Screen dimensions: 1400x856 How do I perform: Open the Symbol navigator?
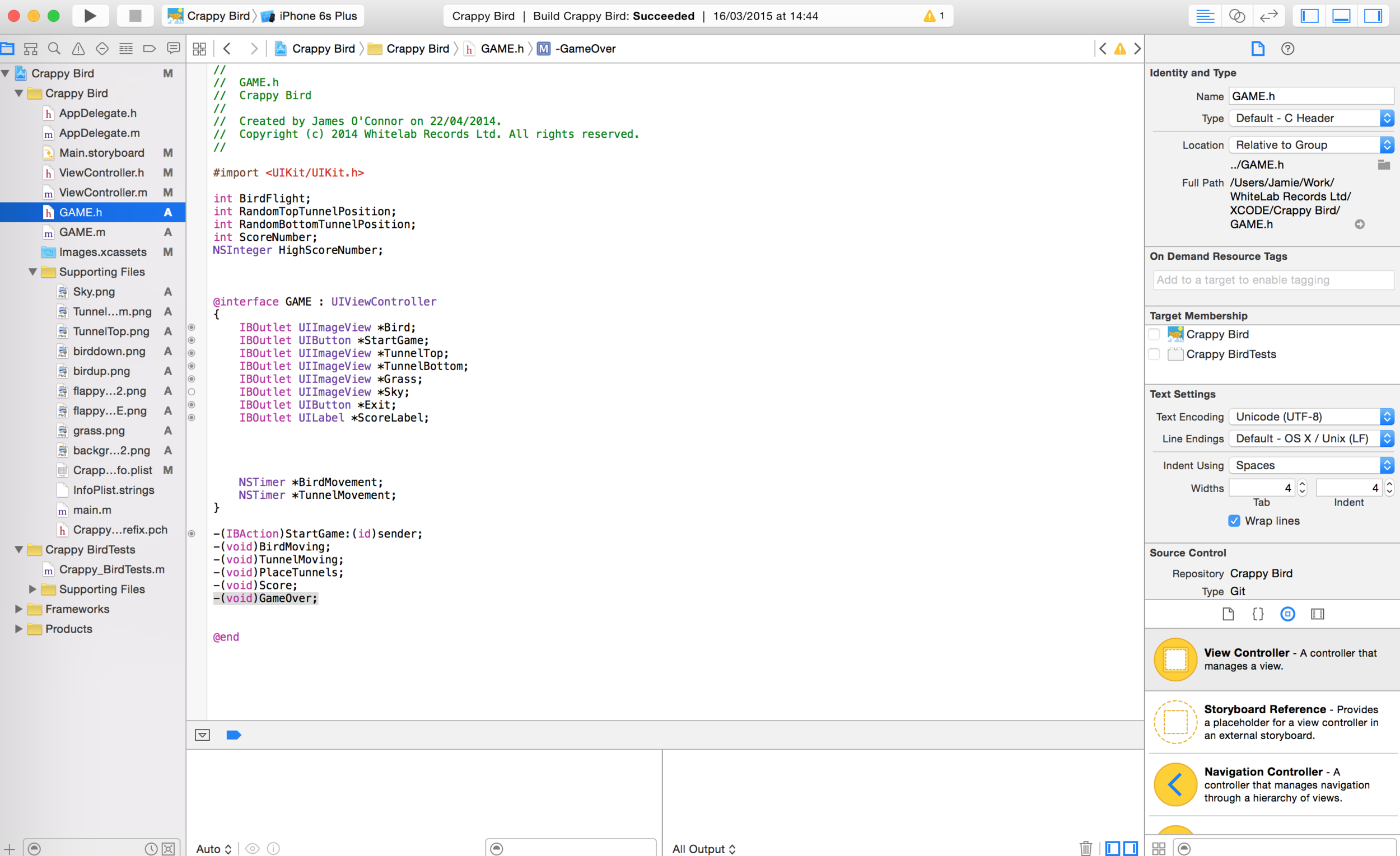coord(31,49)
